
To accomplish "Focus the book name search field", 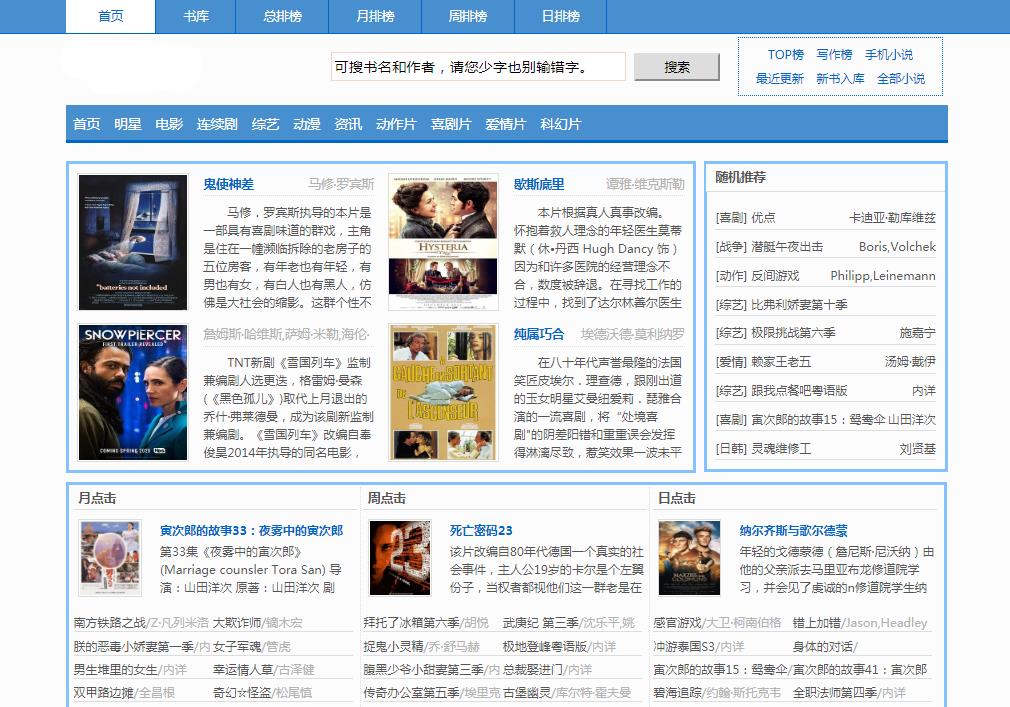I will coord(478,67).
